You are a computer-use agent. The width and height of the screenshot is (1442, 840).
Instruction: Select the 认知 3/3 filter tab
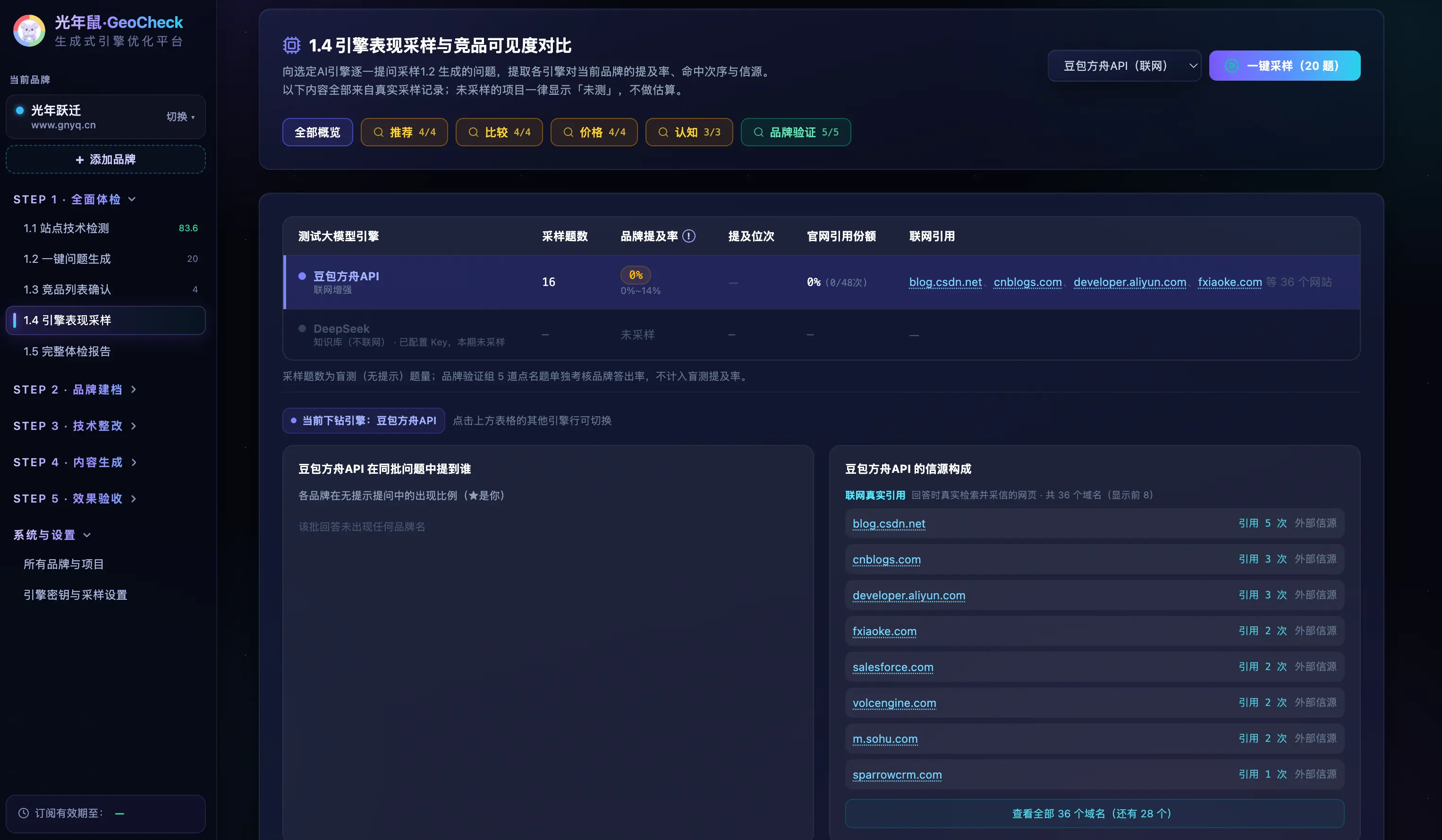689,132
